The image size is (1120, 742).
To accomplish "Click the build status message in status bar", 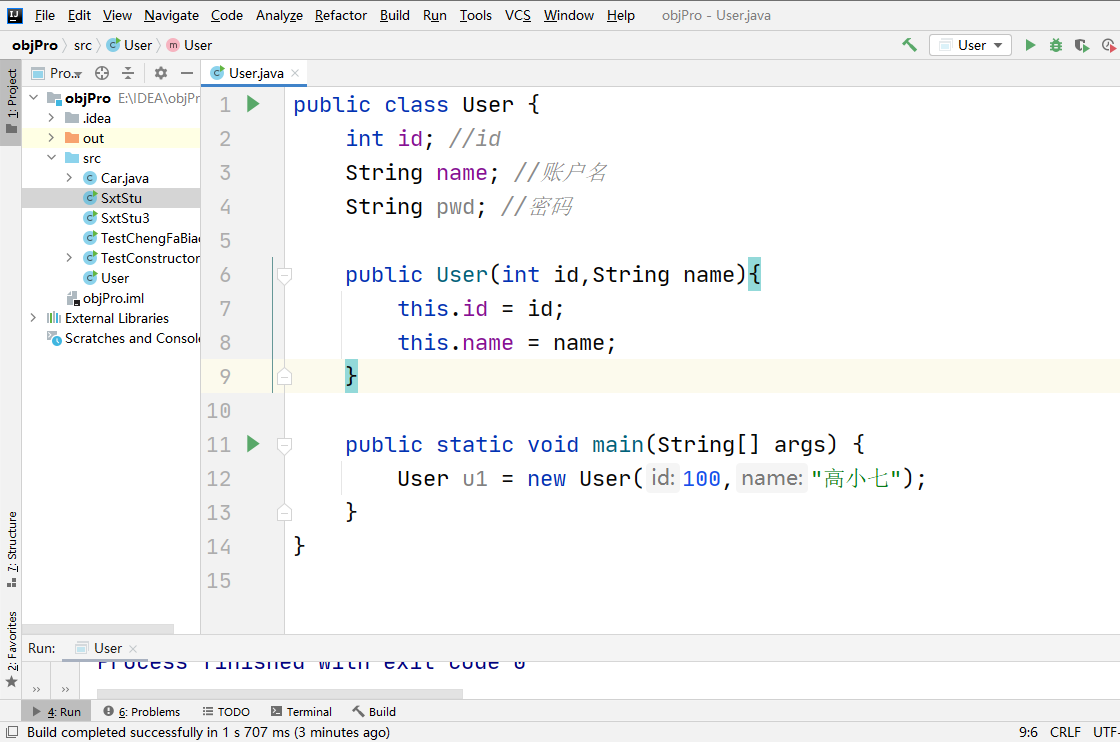I will [208, 732].
